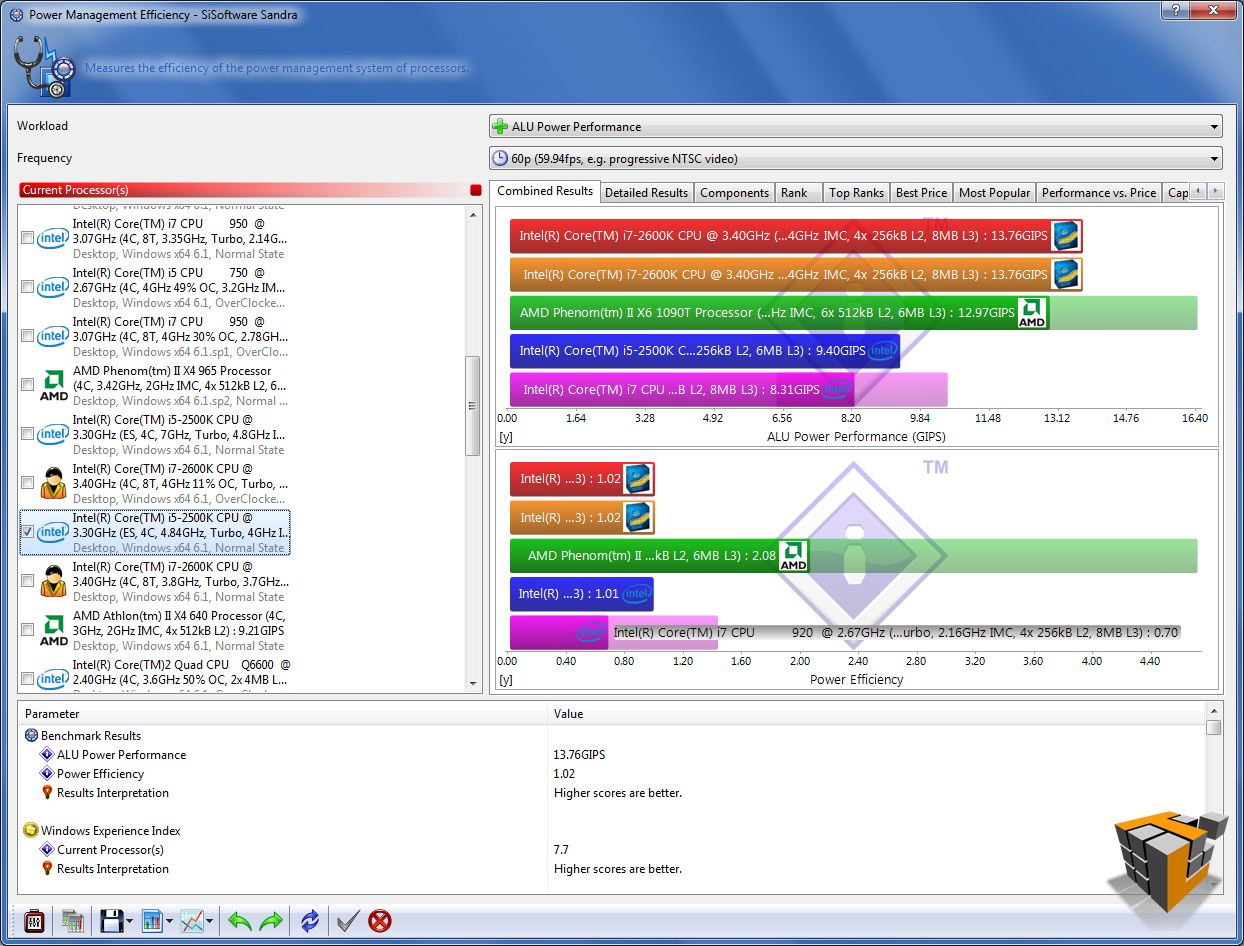Screen dimensions: 1244x946
Task: Check Core i5-2500K 7GHz Turbo entry
Action: (x=27, y=434)
